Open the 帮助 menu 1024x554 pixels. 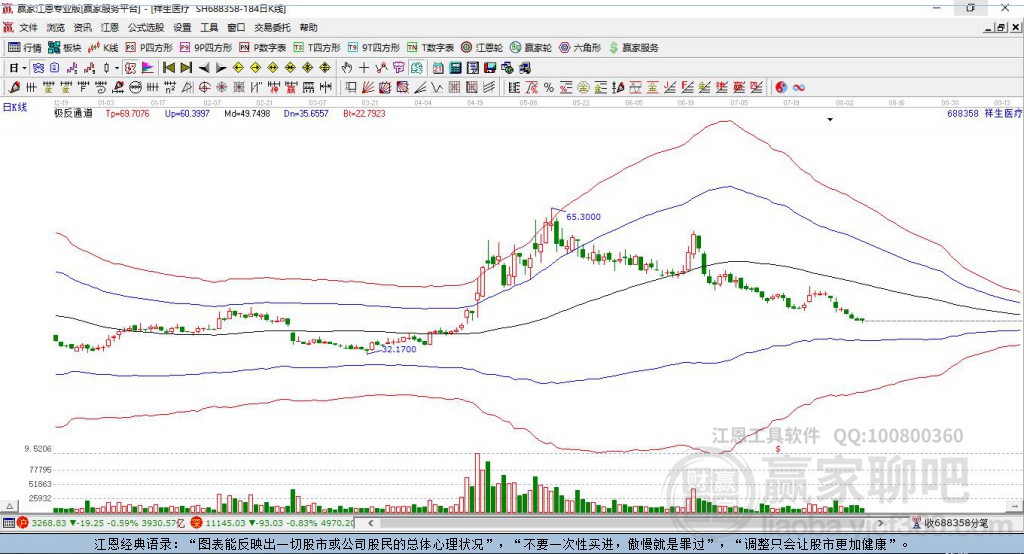pyautogui.click(x=308, y=27)
